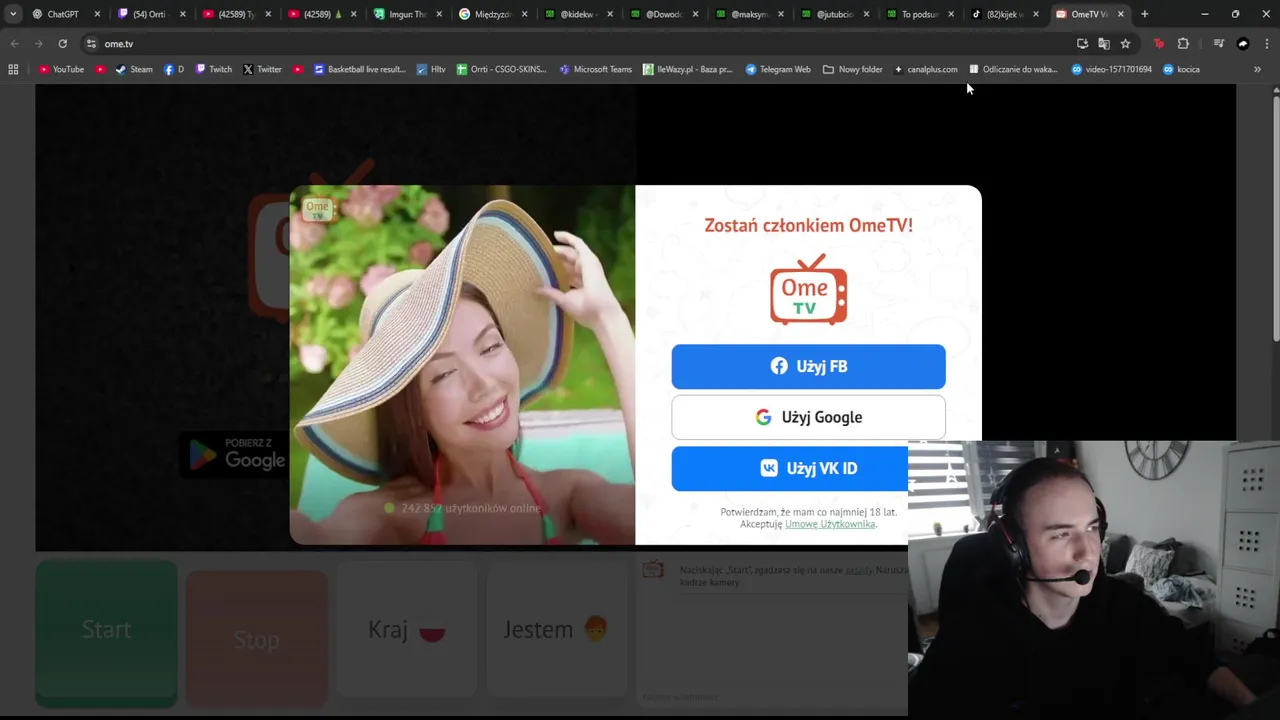
Task: Switch to the (42589) Ty YouTube tab
Action: click(x=236, y=14)
